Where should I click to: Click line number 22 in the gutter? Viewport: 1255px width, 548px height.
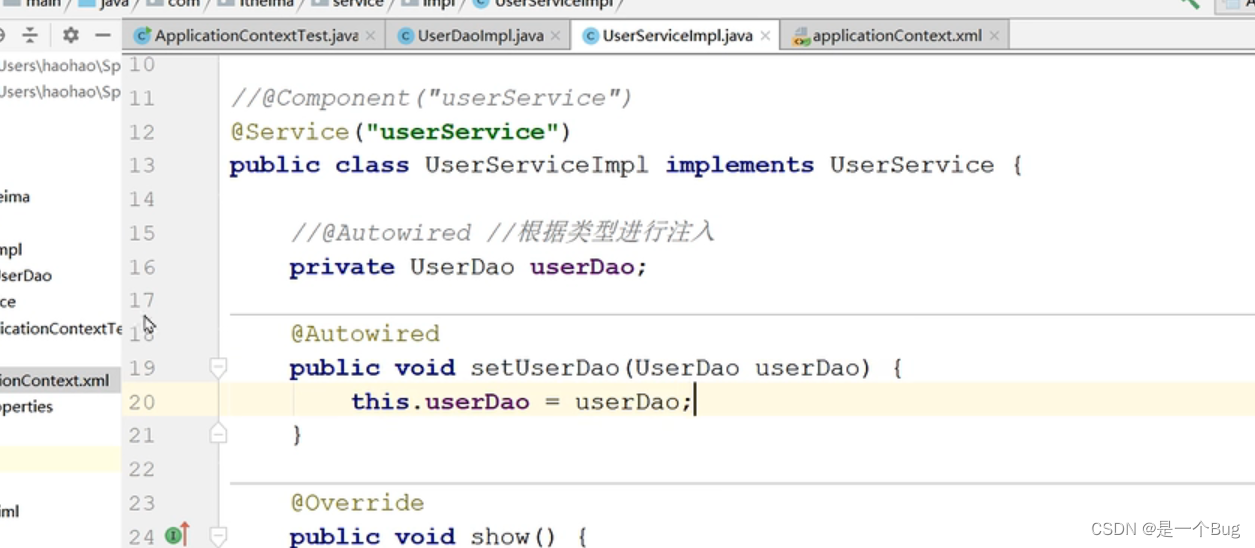tap(142, 469)
